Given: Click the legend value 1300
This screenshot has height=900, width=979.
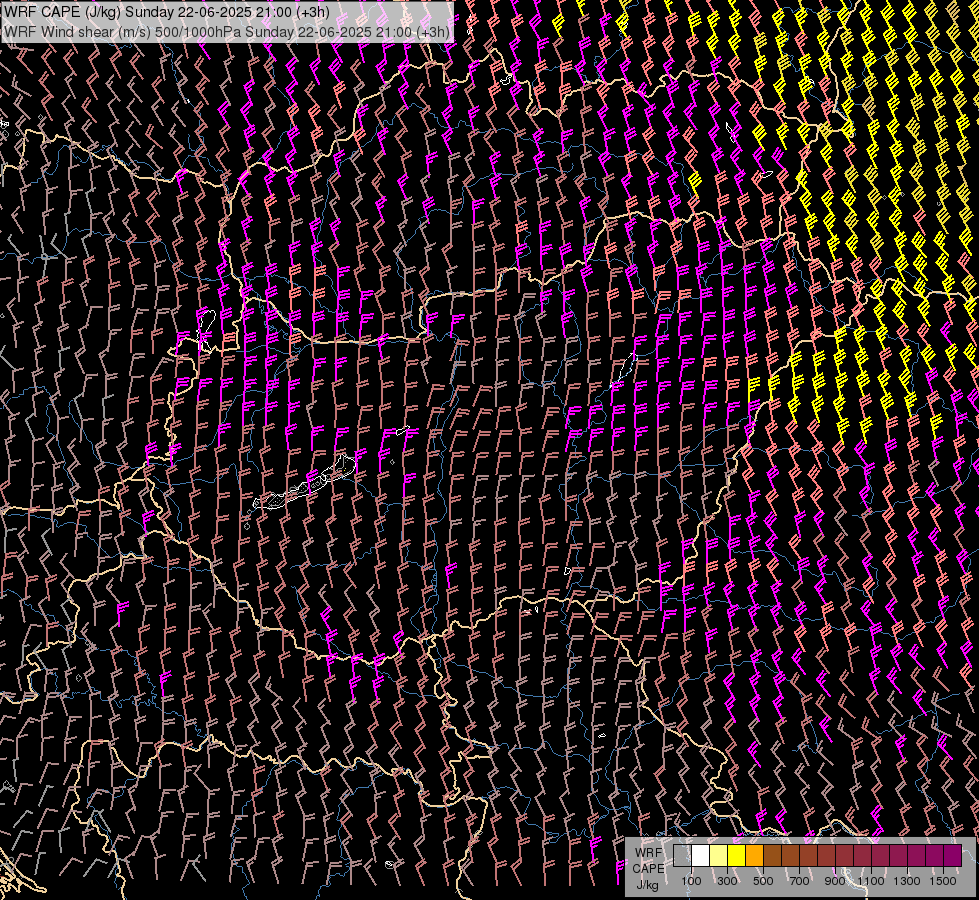Looking at the screenshot, I should [x=907, y=881].
